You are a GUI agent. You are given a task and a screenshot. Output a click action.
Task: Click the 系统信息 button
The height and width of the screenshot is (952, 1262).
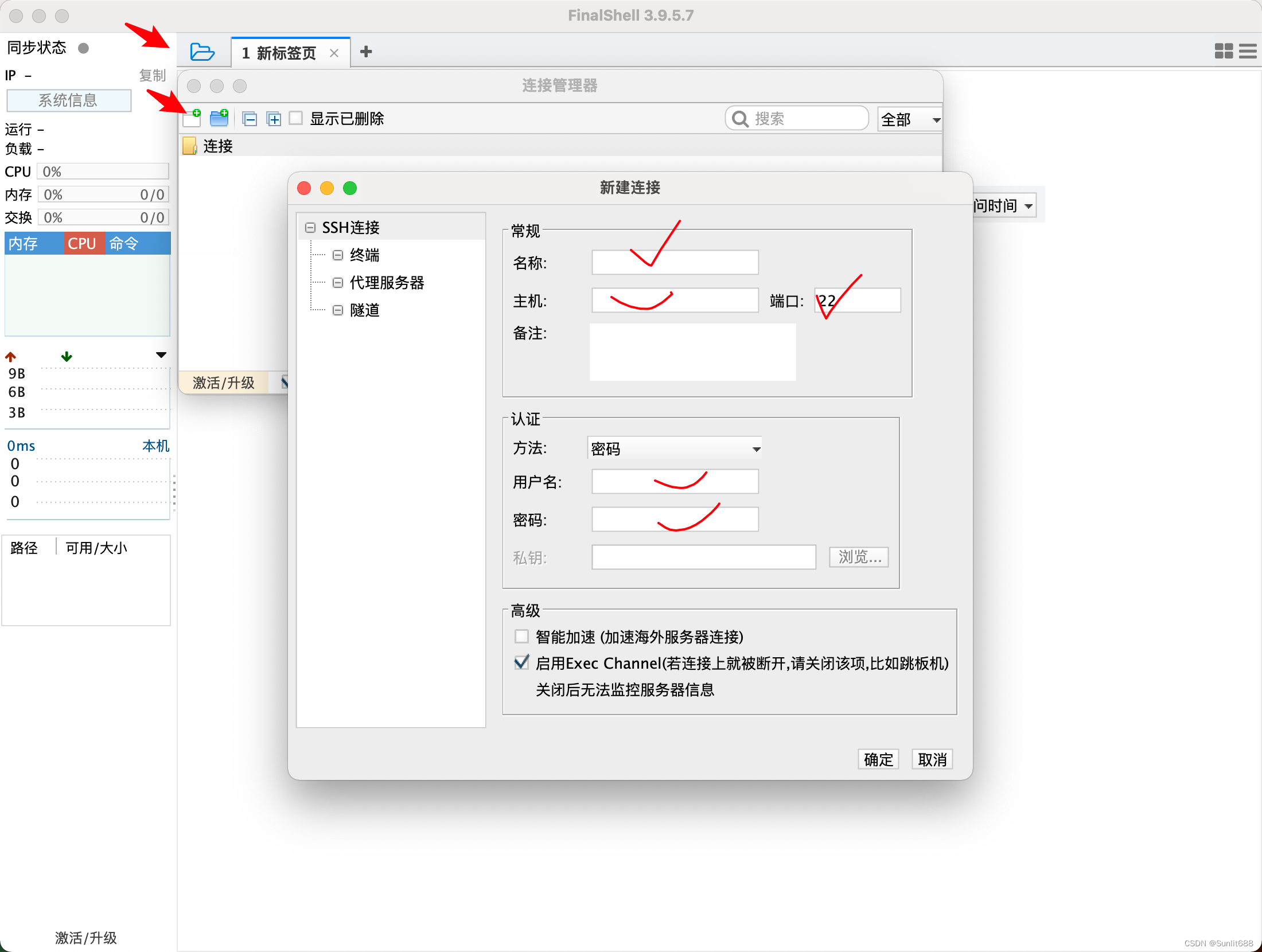point(68,100)
